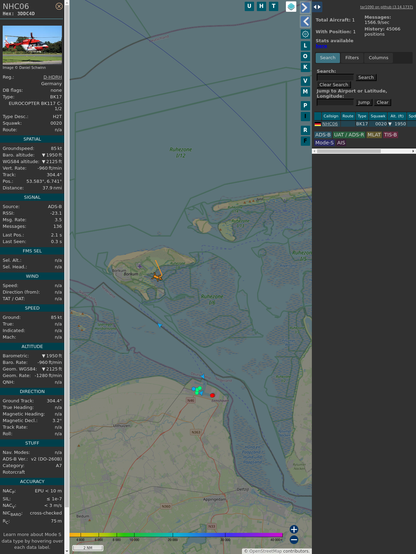Click the U map toggle button
Image resolution: width=416 pixels, height=554 pixels.
(x=249, y=6)
